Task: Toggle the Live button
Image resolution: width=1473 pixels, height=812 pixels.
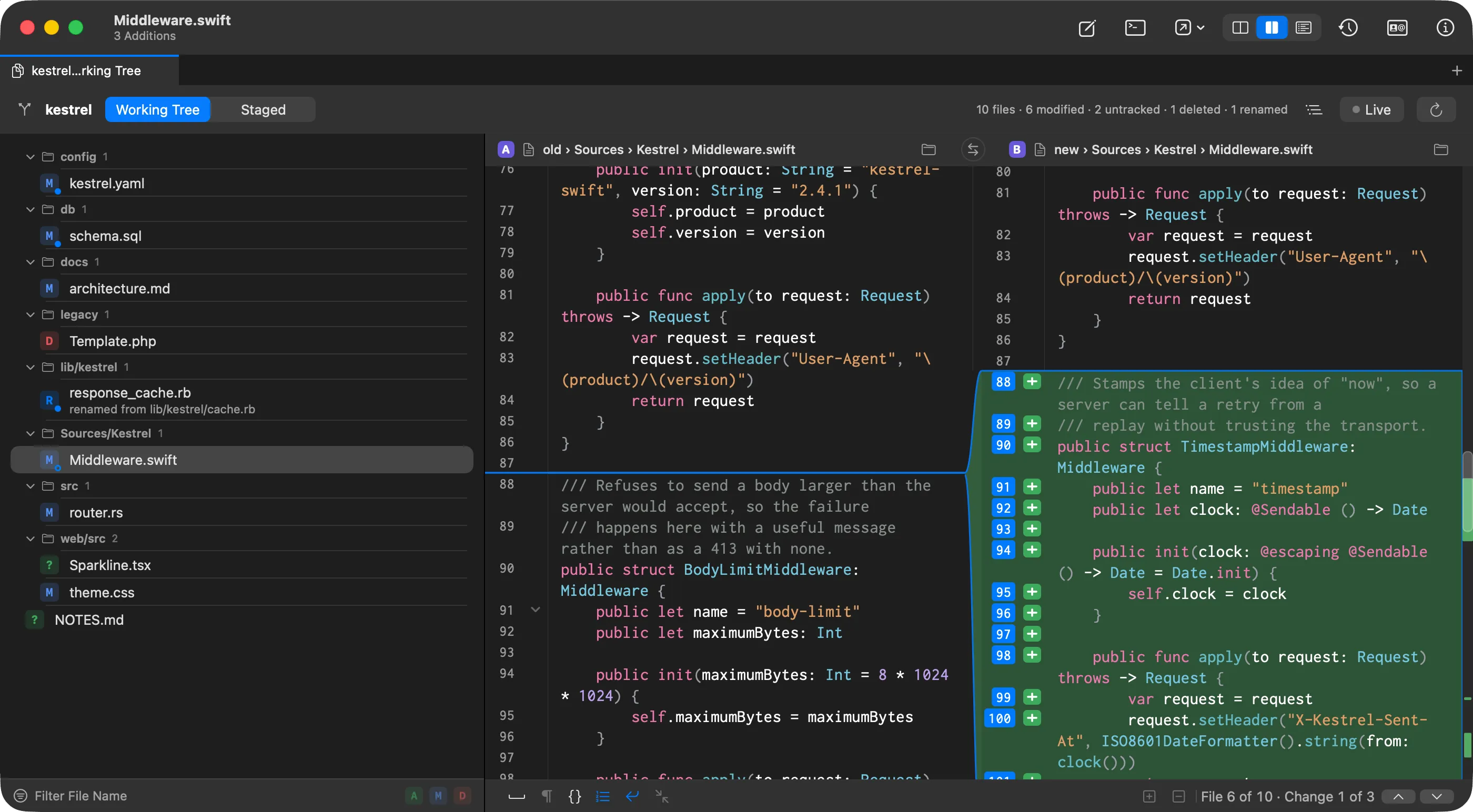Action: [x=1371, y=110]
